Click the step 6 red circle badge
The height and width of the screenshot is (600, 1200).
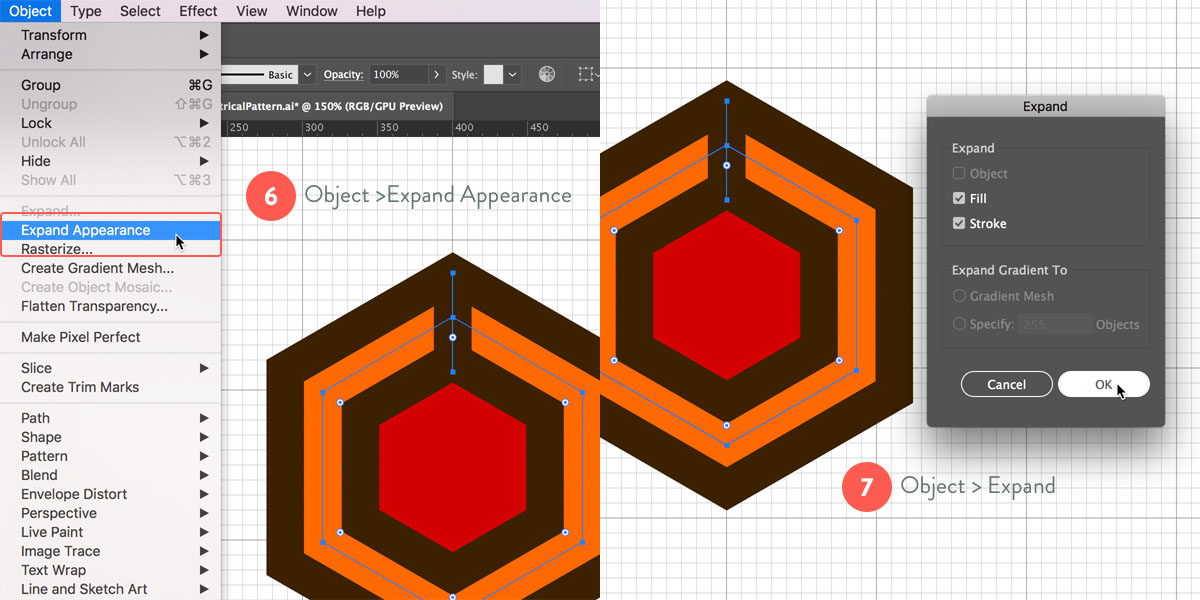[271, 196]
